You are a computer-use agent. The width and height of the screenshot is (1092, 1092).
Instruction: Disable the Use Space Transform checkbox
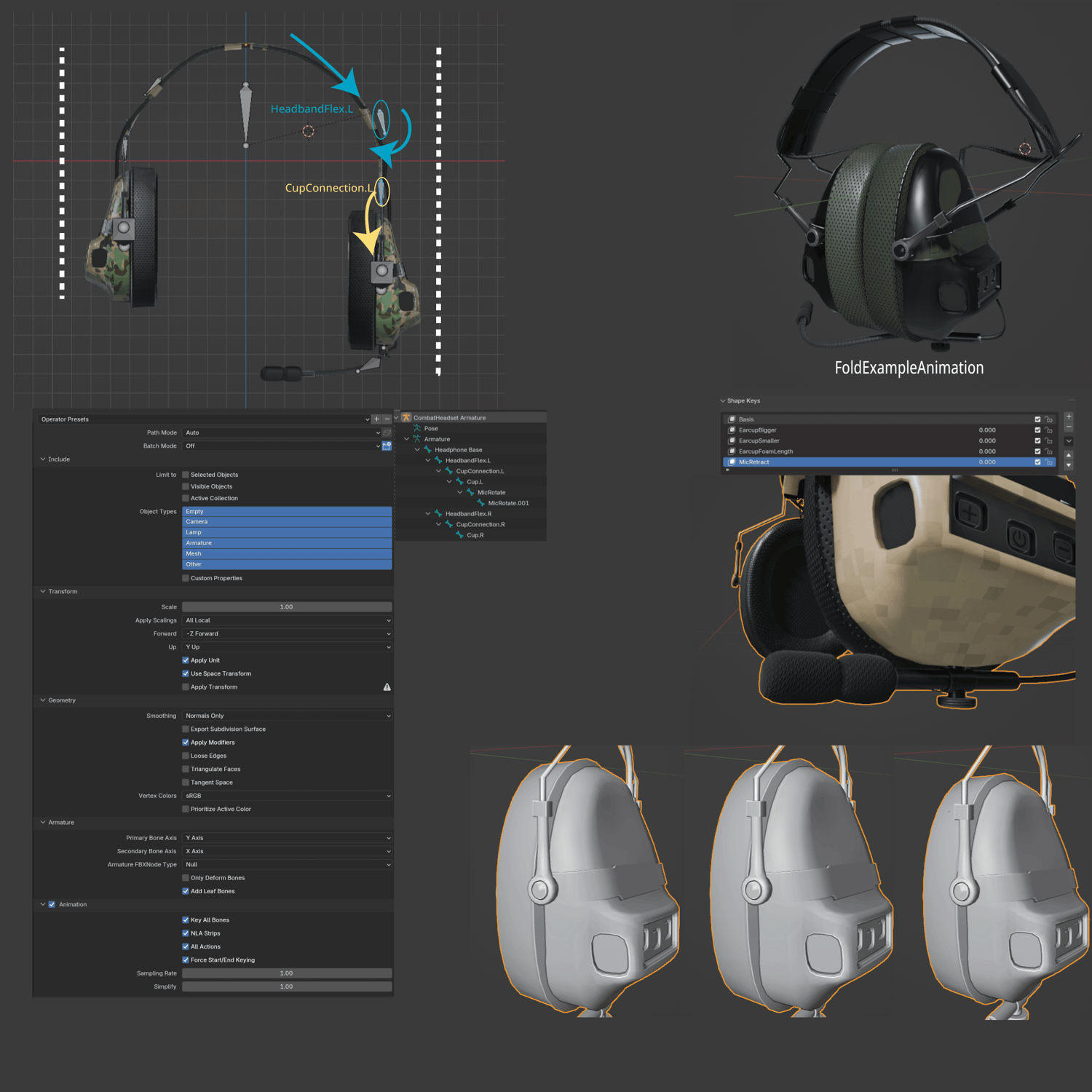coord(186,673)
